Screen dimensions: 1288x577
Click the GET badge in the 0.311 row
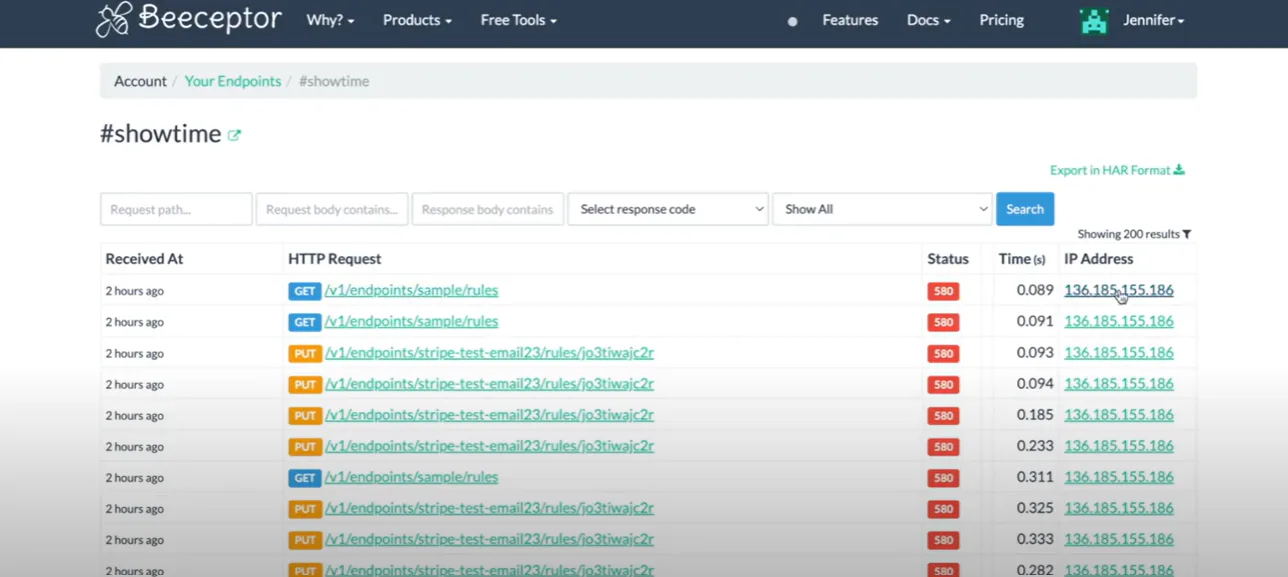(305, 478)
